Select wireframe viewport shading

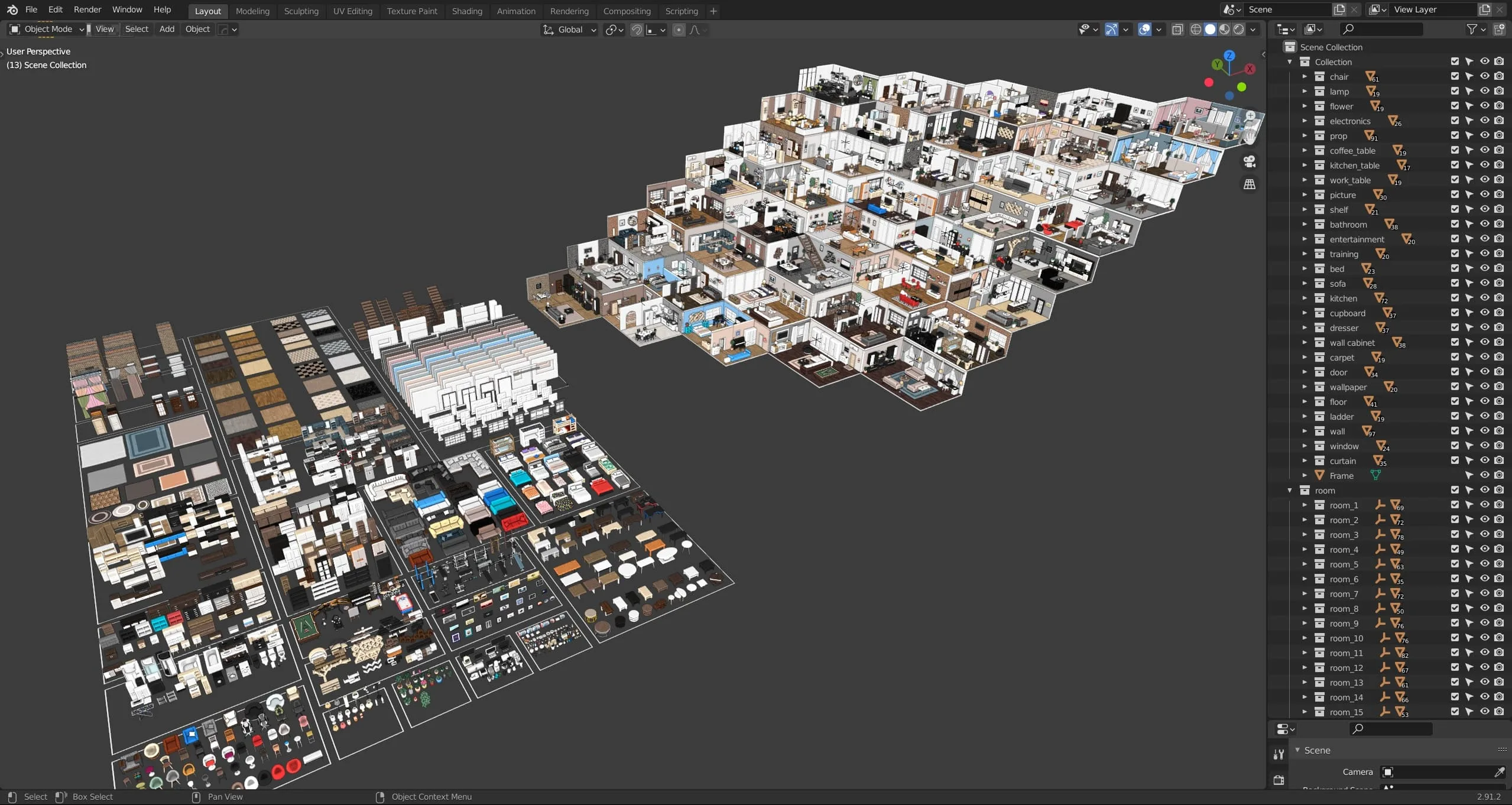pyautogui.click(x=1196, y=30)
